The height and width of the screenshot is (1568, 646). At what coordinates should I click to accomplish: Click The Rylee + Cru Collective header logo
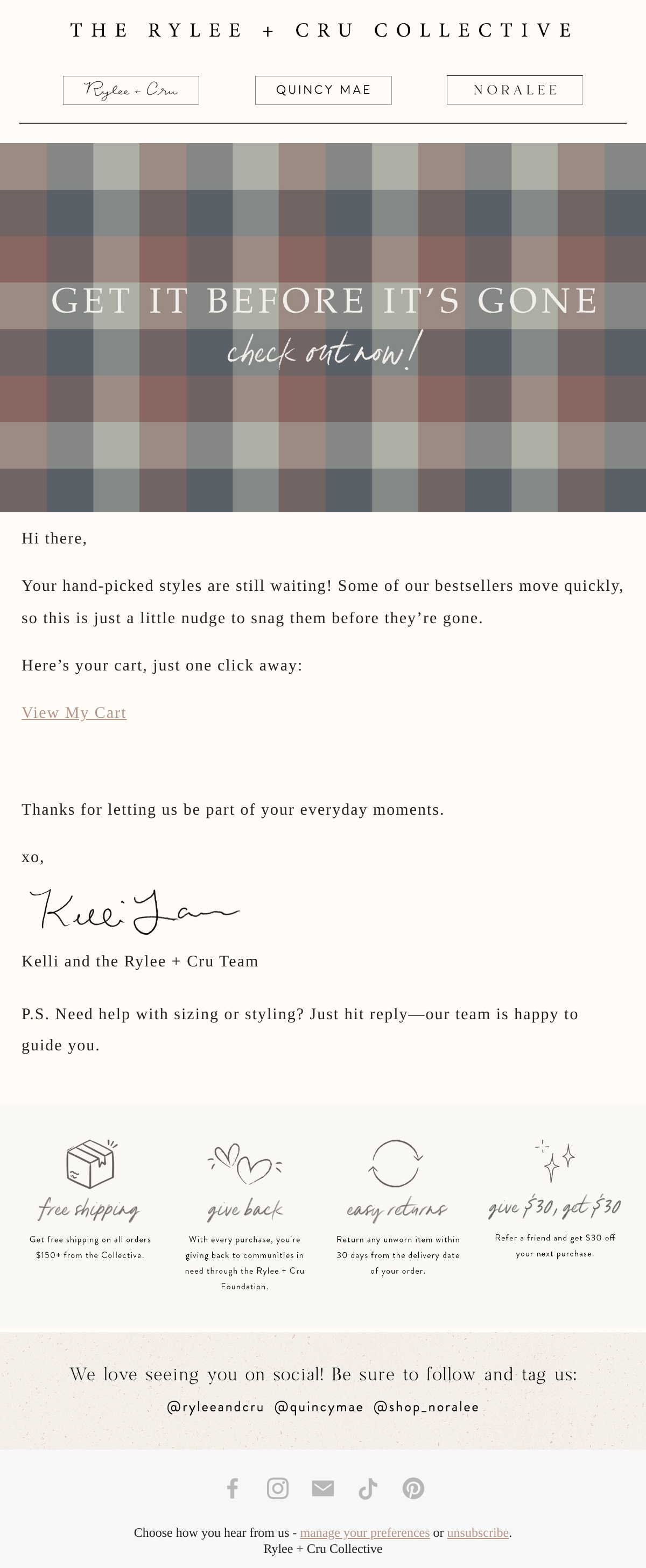[322, 30]
